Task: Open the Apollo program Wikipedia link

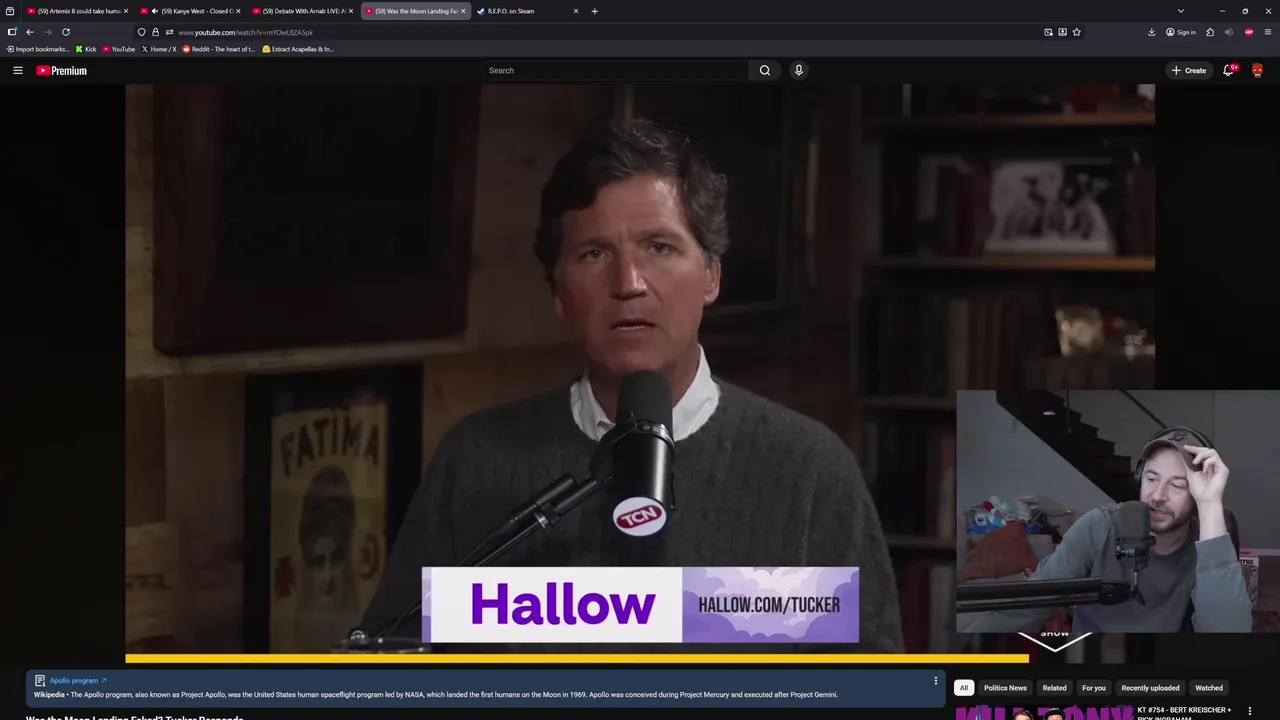Action: pyautogui.click(x=77, y=680)
